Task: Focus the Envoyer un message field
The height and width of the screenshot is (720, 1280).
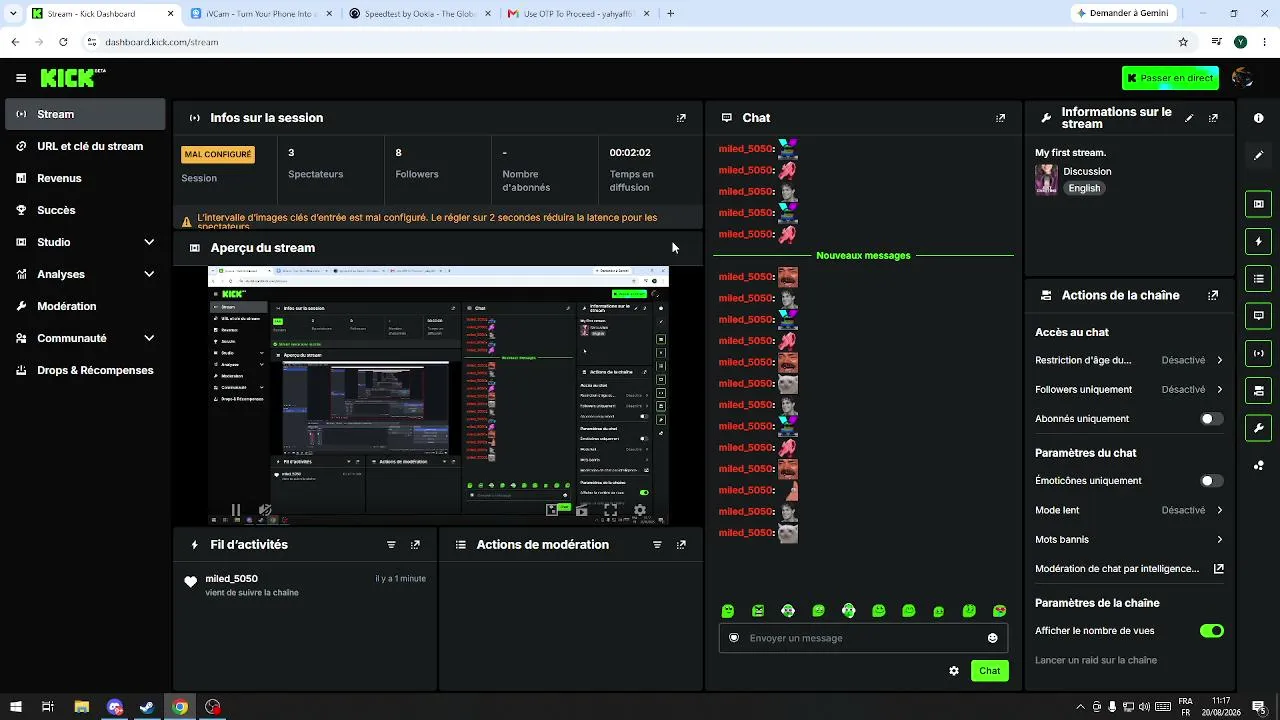Action: pyautogui.click(x=864, y=638)
